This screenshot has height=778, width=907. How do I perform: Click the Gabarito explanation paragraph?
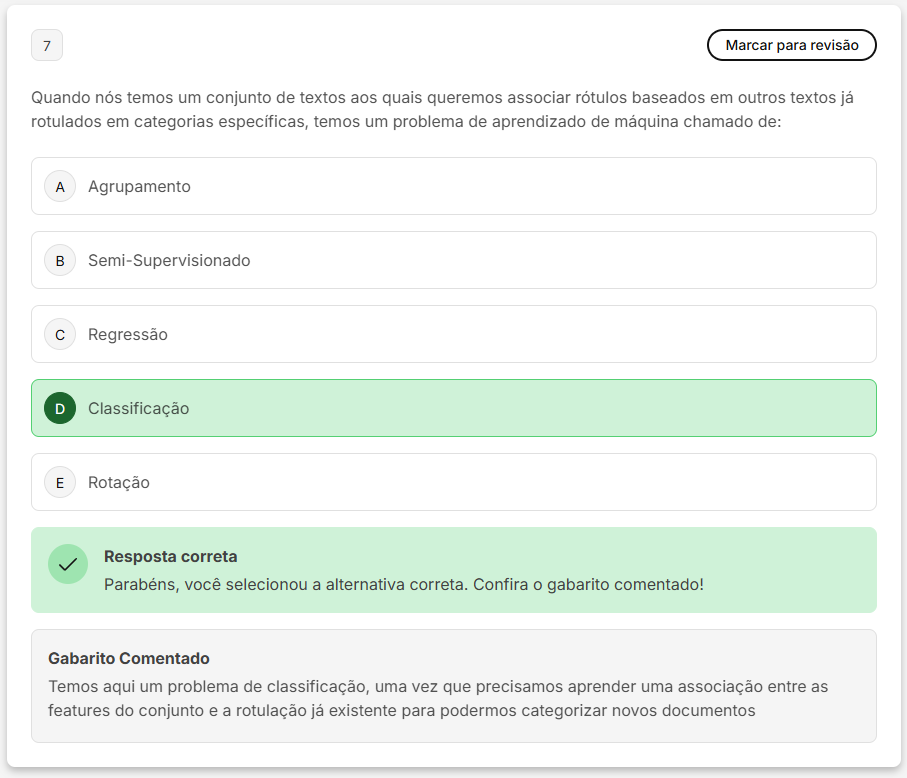pyautogui.click(x=438, y=698)
